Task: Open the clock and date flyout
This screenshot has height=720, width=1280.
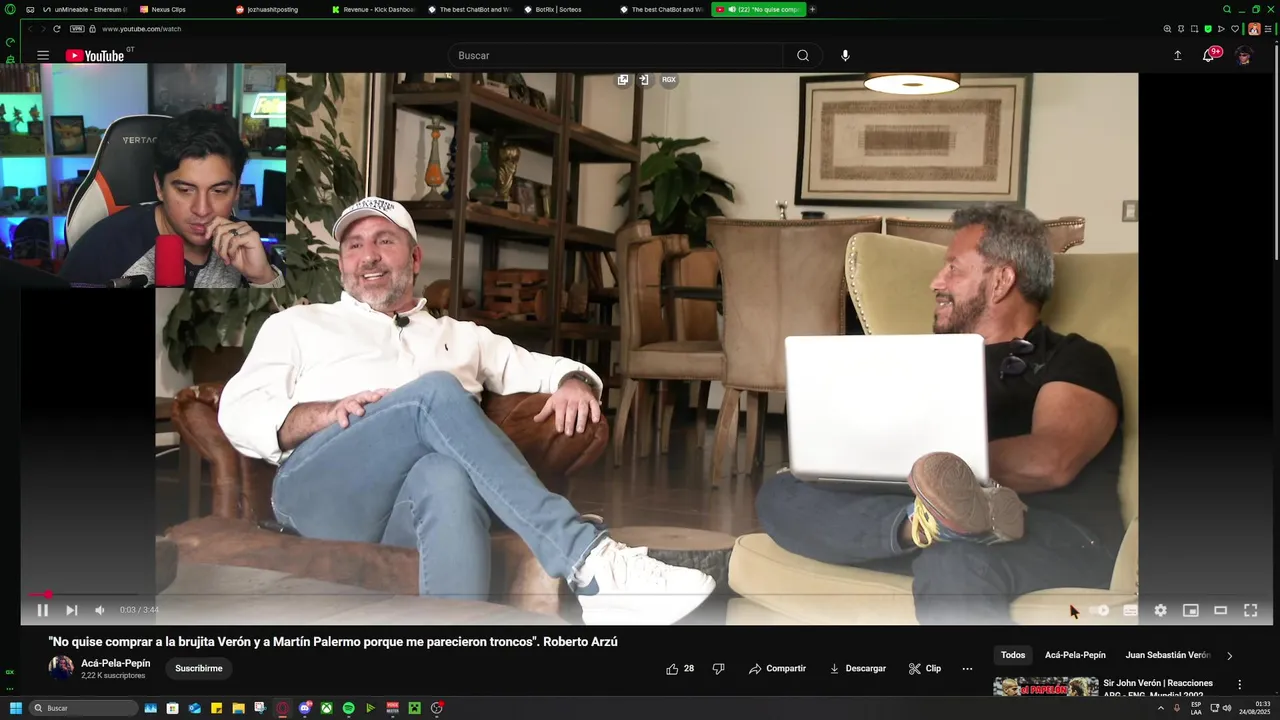Action: pyautogui.click(x=1255, y=708)
